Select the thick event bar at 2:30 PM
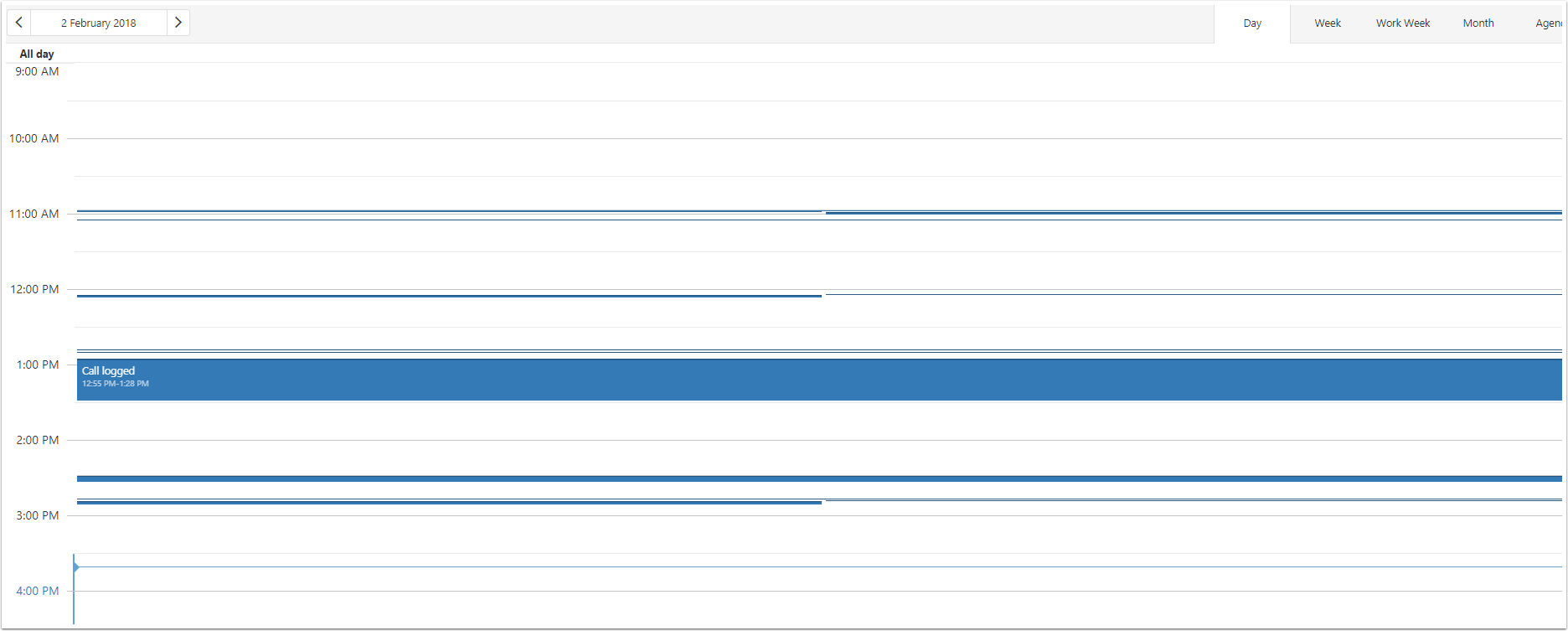This screenshot has height=631, width=1568. (x=819, y=478)
